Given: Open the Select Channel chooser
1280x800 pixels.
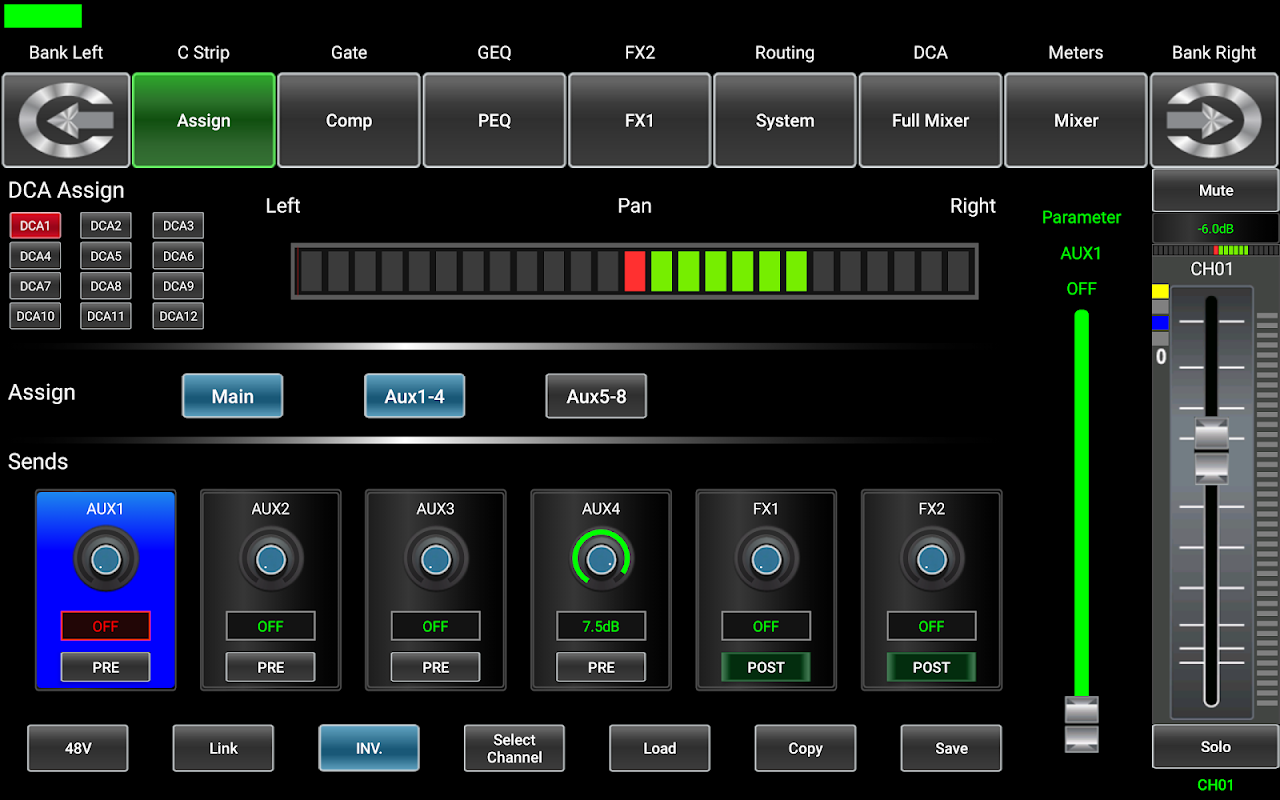Looking at the screenshot, I should pyautogui.click(x=514, y=748).
